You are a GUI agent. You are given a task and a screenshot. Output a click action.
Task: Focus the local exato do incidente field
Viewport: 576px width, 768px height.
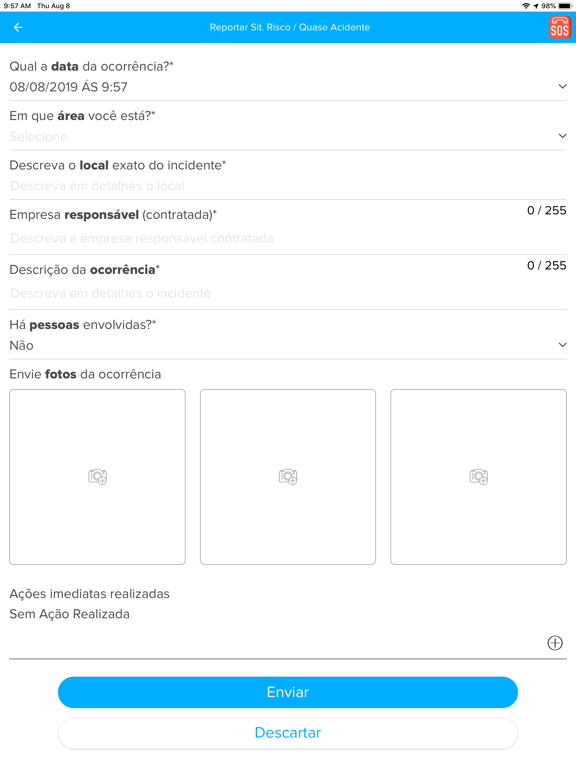(x=288, y=186)
